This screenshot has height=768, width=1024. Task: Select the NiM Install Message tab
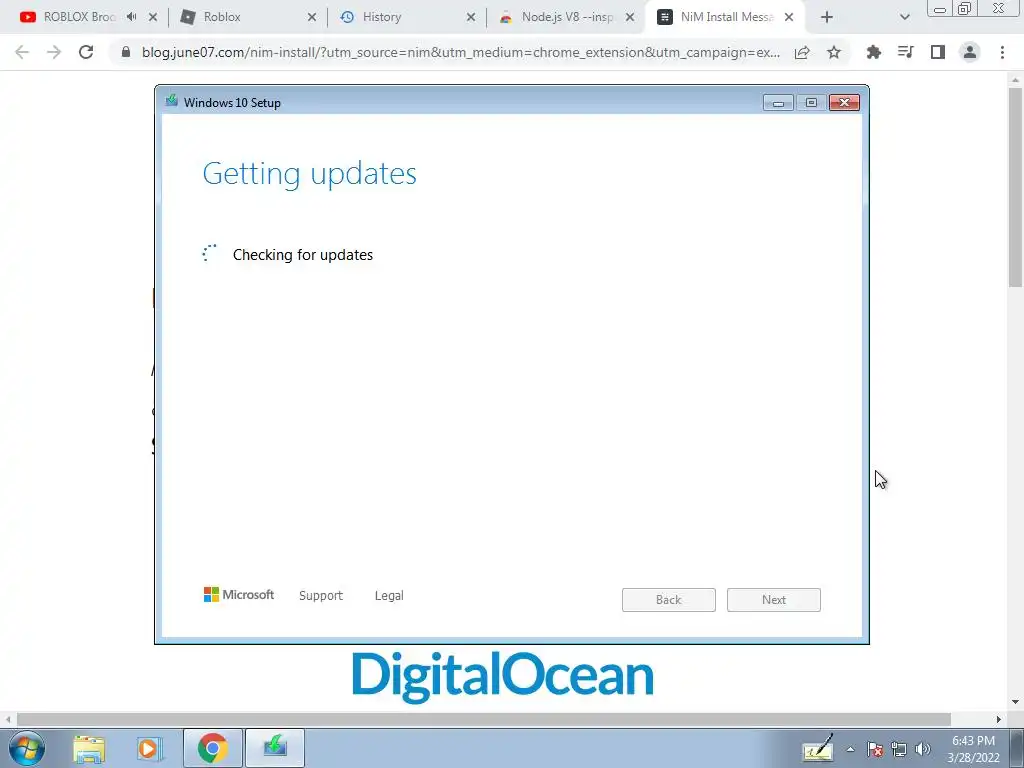click(x=726, y=17)
